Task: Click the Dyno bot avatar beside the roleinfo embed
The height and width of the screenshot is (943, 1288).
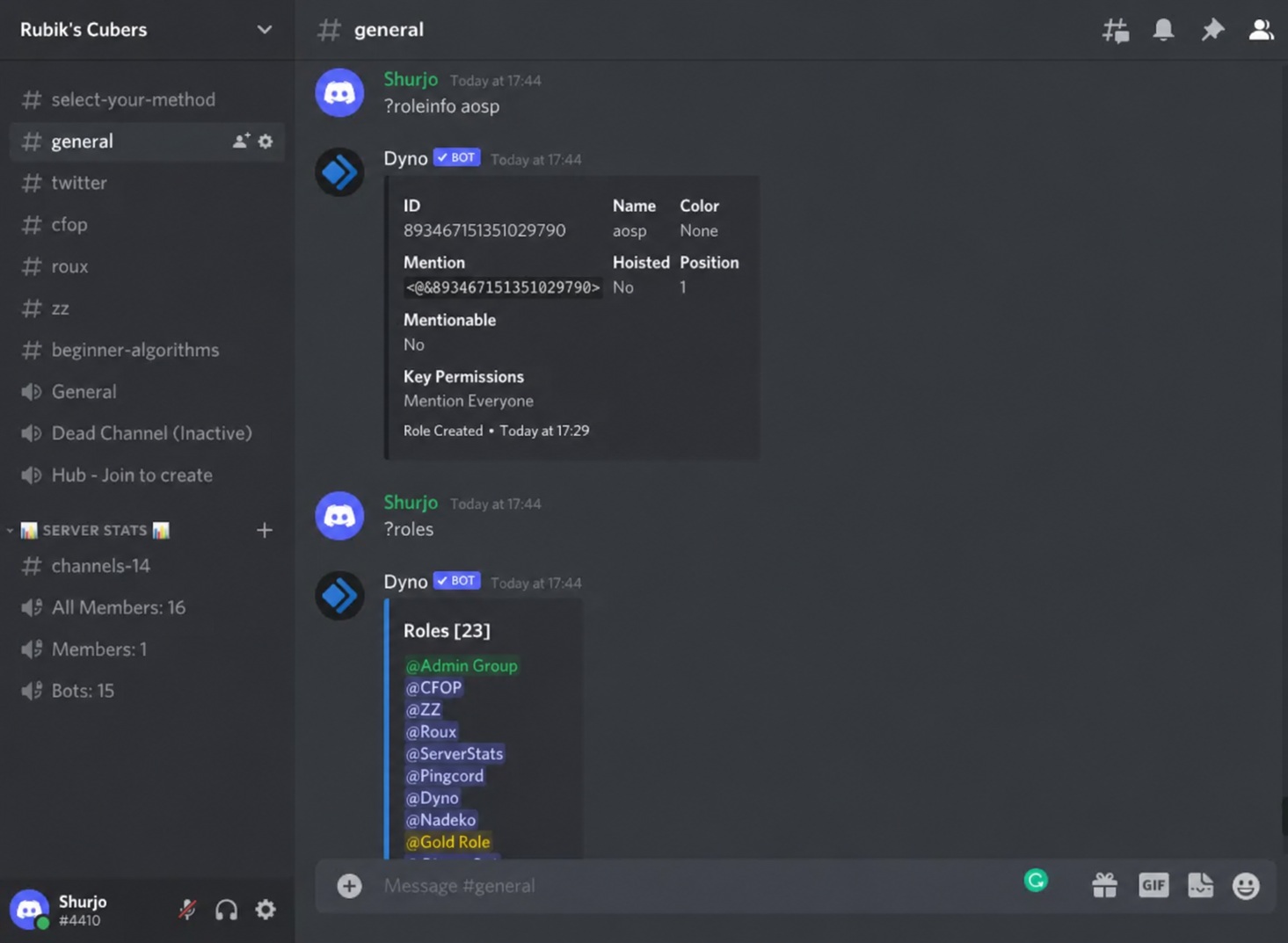Action: point(339,172)
